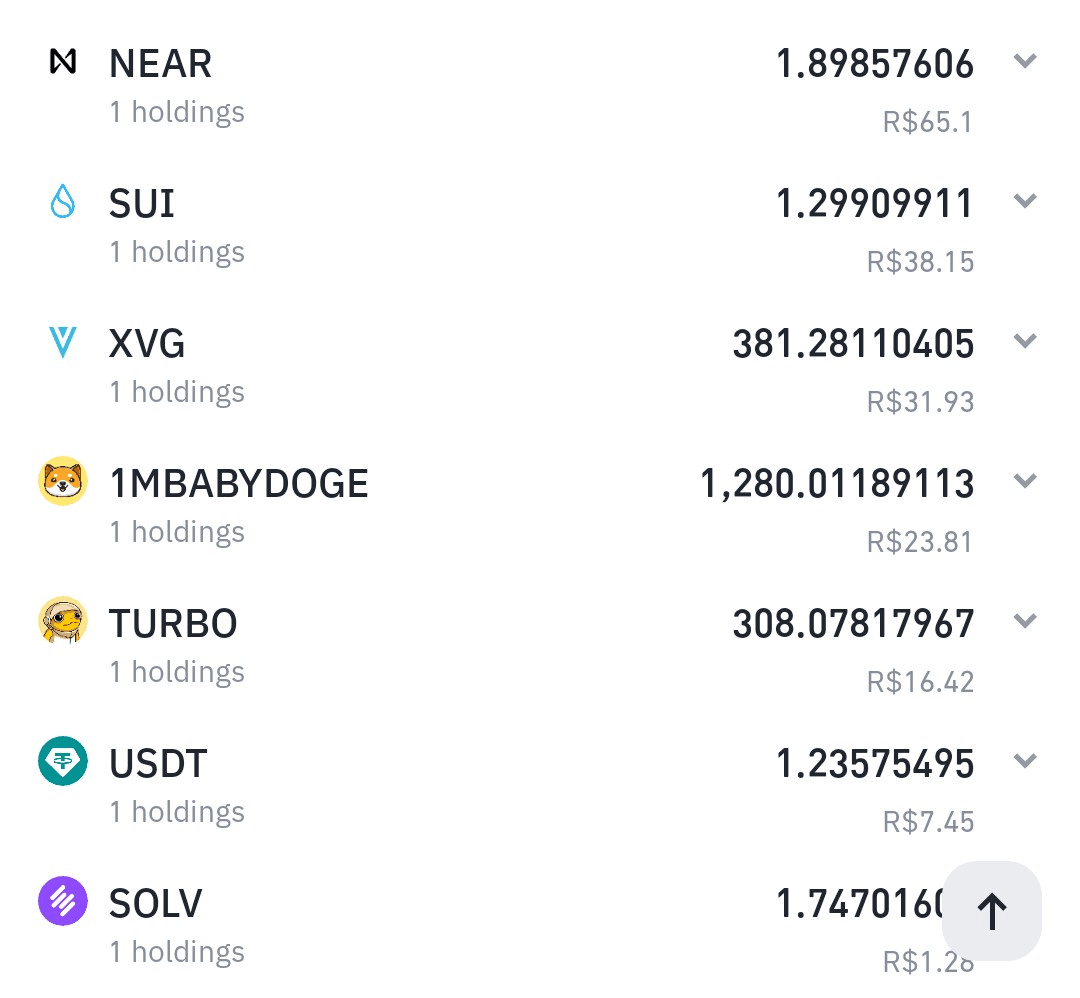Click the XVG Verge logo icon
The image size is (1080, 998).
coord(63,342)
